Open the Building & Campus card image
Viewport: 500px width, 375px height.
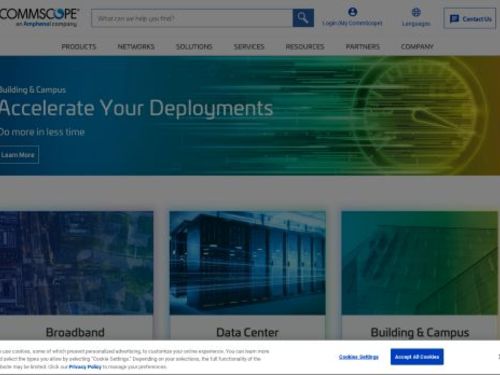(x=420, y=263)
